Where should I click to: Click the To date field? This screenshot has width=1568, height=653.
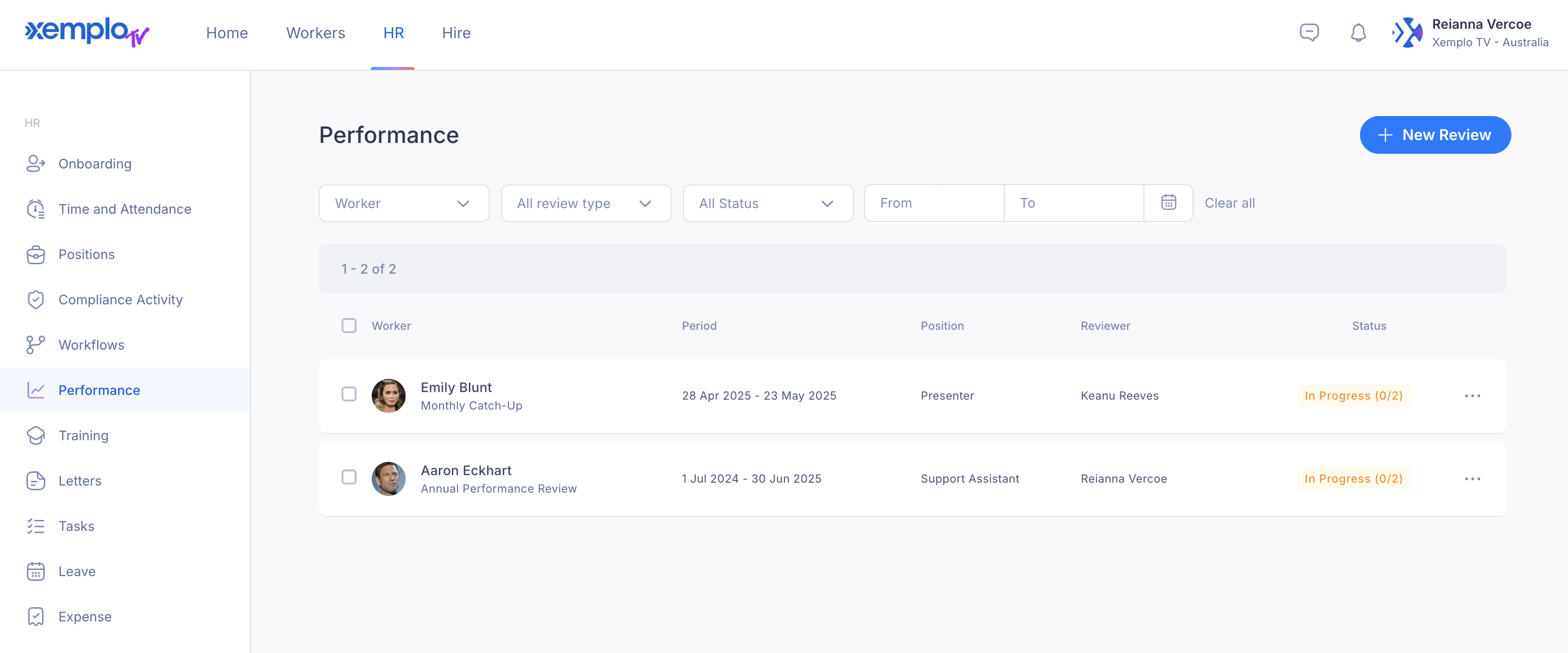coord(1074,203)
